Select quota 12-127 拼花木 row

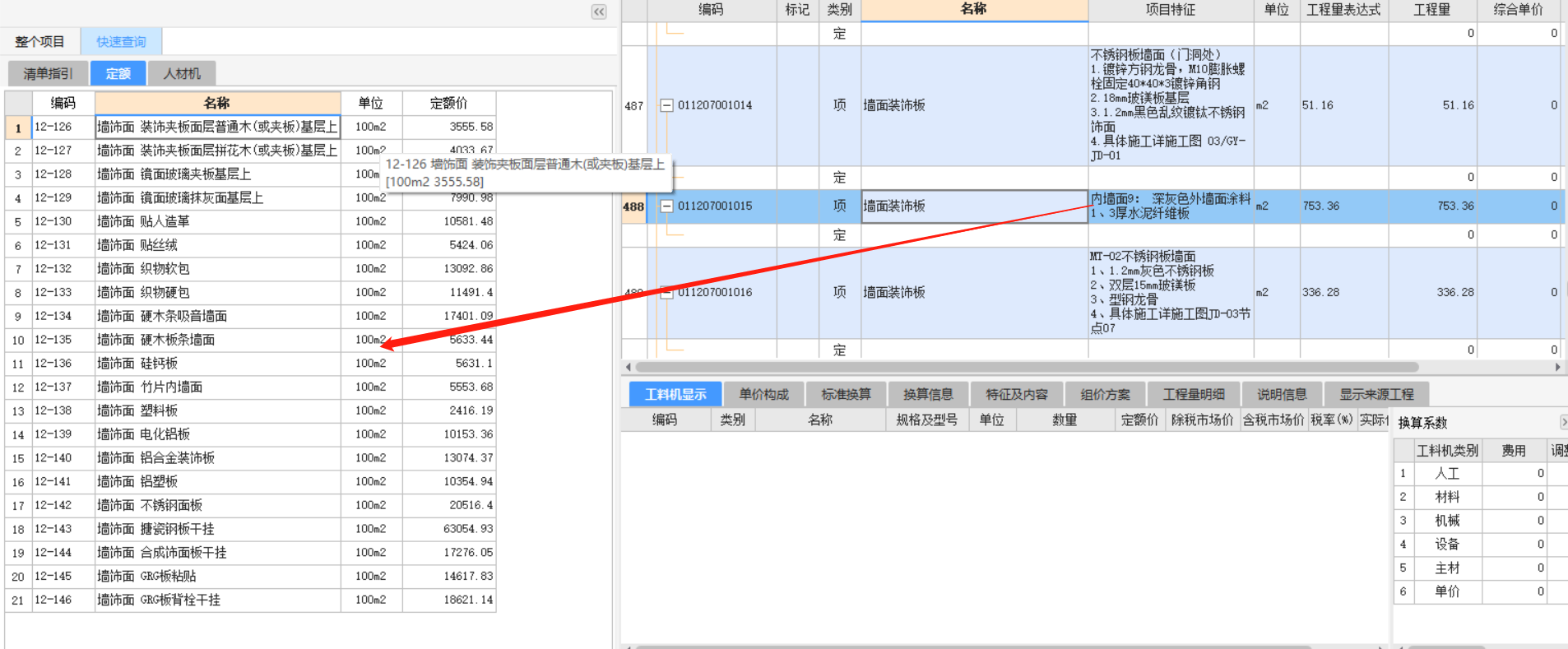point(250,151)
